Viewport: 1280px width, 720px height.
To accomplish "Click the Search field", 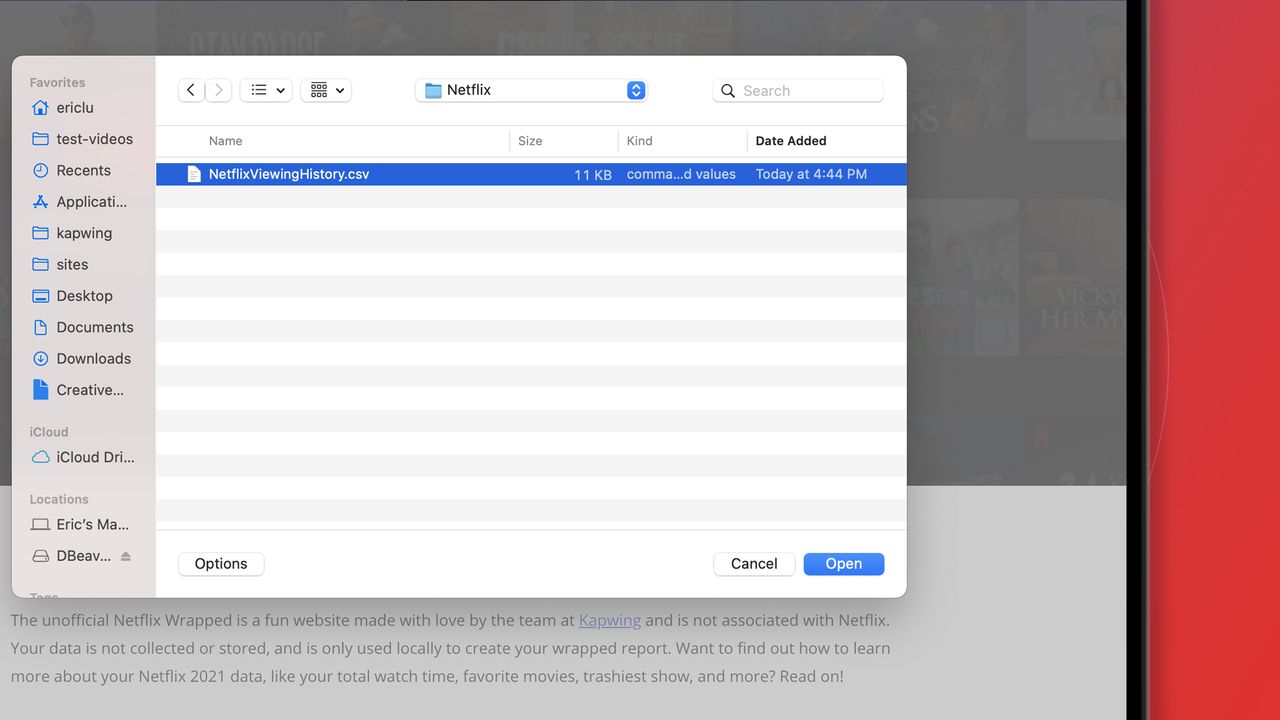I will pos(798,90).
